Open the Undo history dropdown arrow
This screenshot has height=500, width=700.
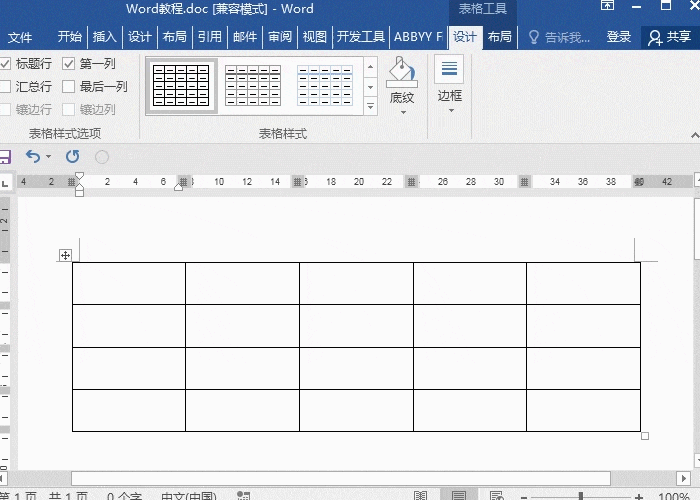coord(48,157)
